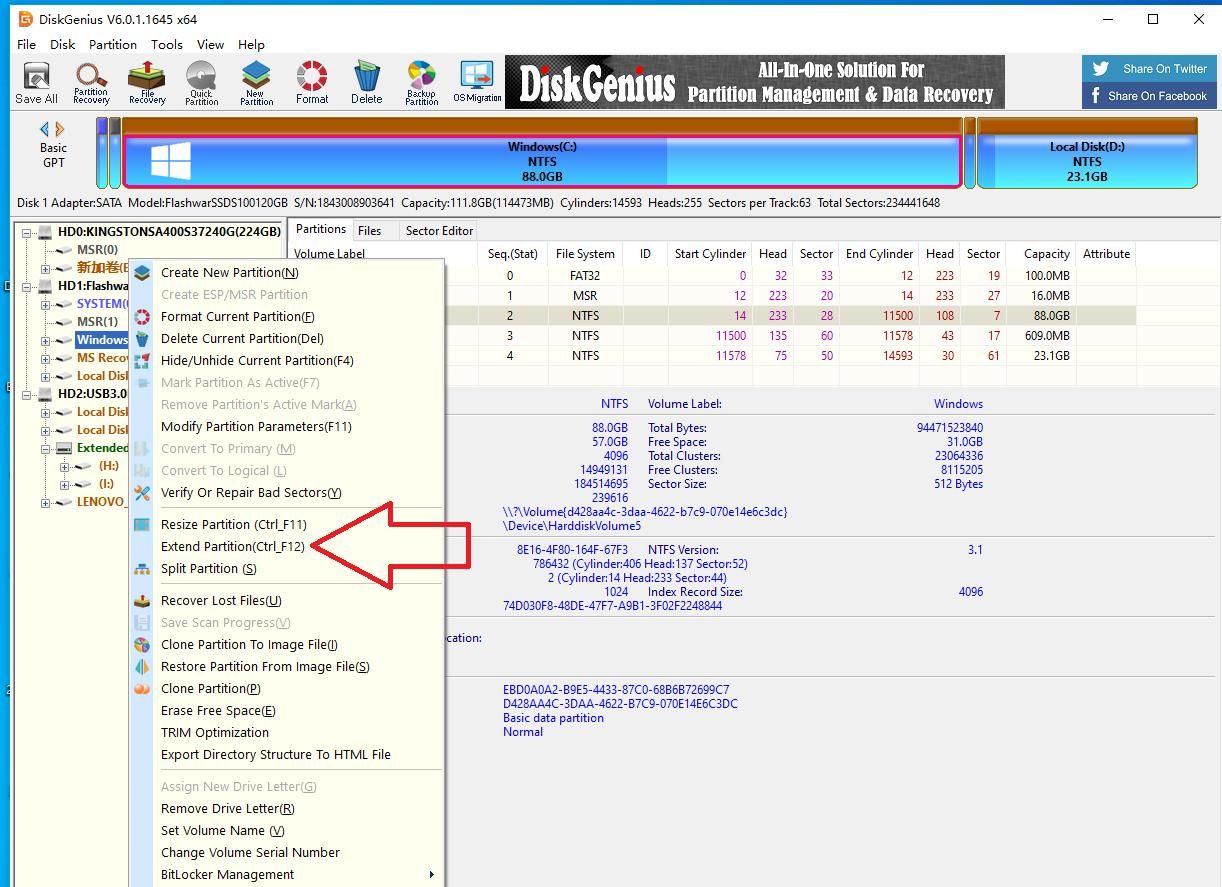Click the Quick Partition icon
The width and height of the screenshot is (1222, 887).
pos(201,83)
